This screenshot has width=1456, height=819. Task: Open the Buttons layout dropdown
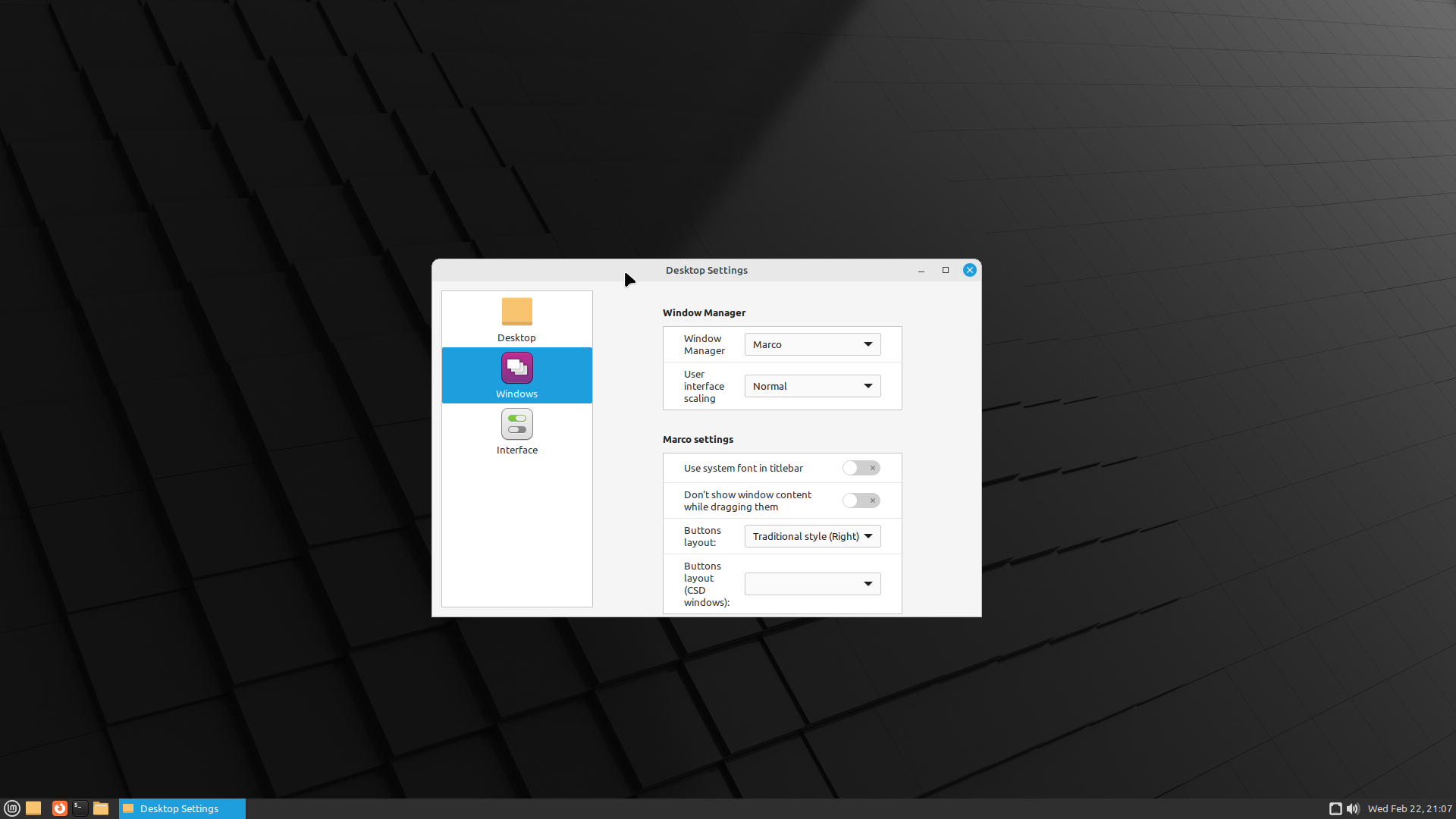point(812,536)
